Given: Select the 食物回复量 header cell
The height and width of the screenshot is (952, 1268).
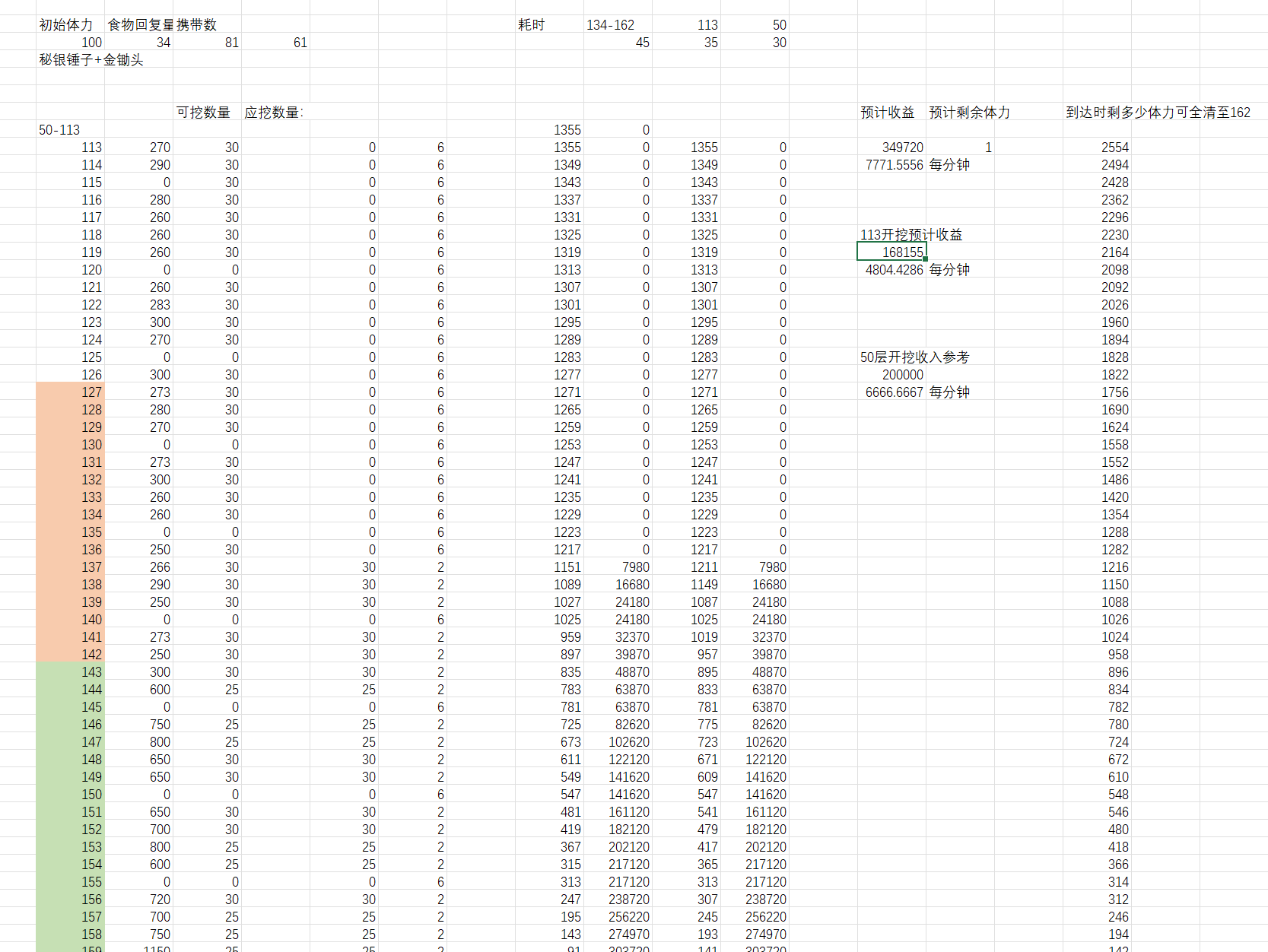Looking at the screenshot, I should click(138, 24).
